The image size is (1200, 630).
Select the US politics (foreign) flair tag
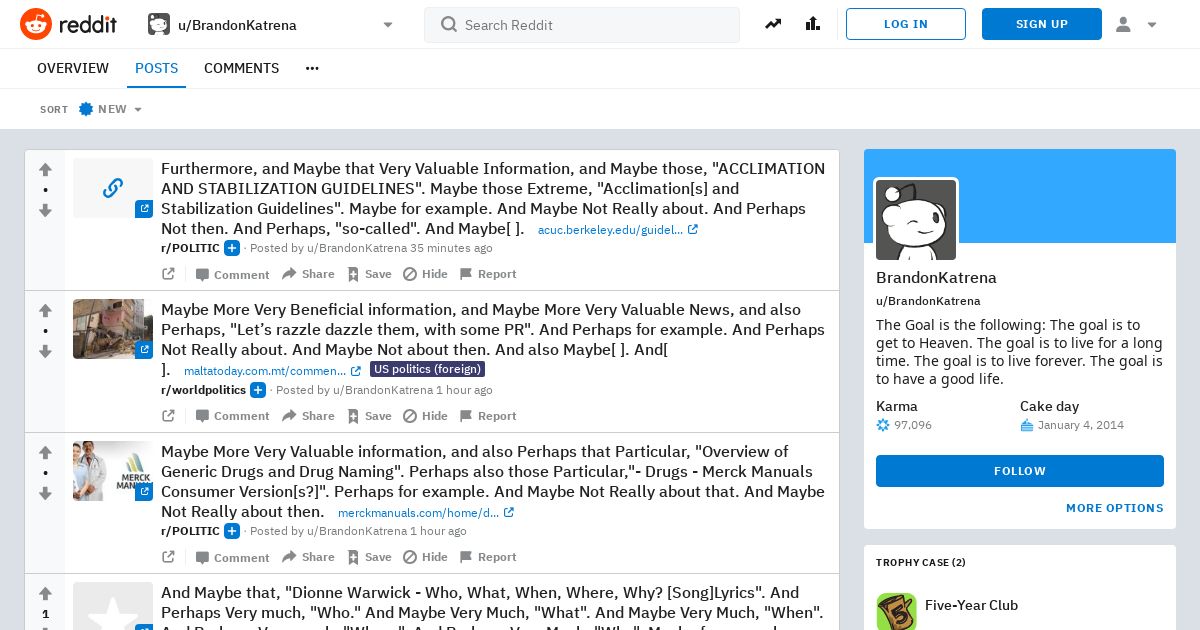pyautogui.click(x=427, y=369)
